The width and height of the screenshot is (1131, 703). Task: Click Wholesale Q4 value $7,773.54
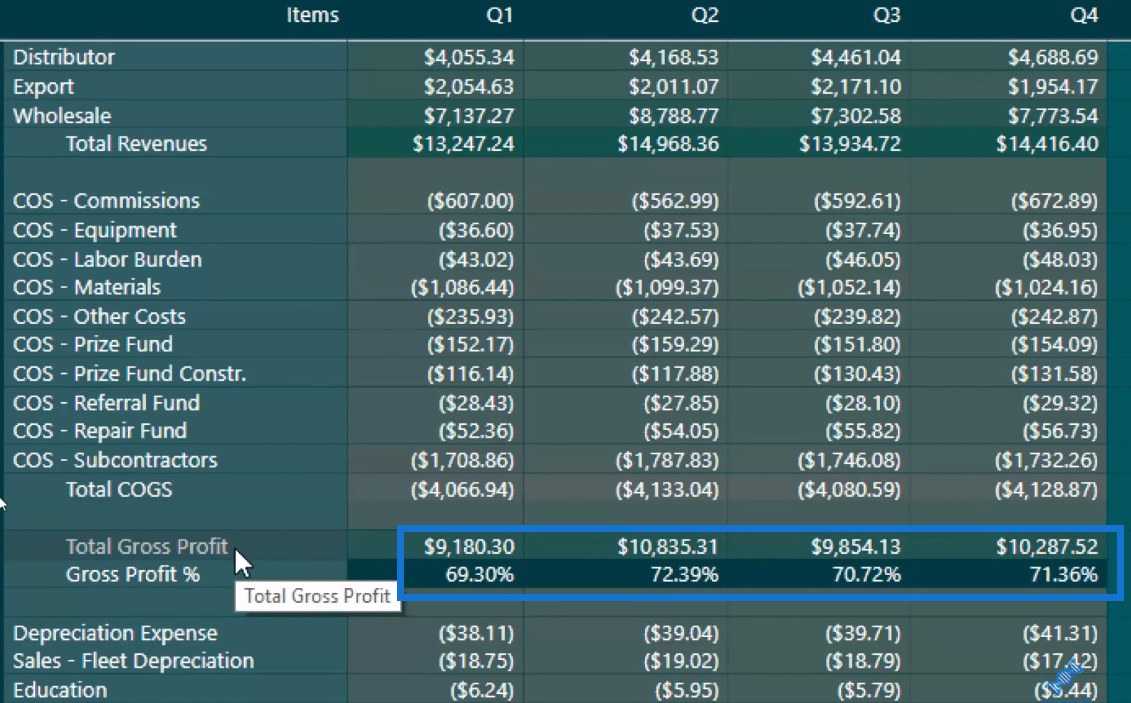pos(1053,115)
